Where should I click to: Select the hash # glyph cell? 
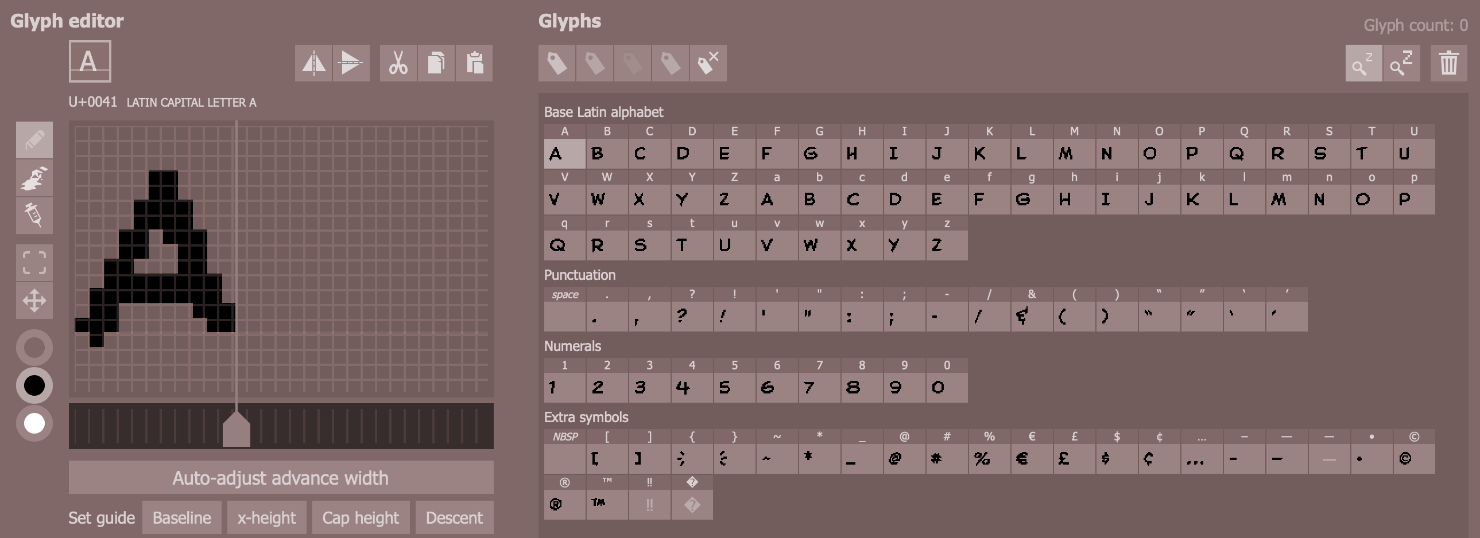point(947,451)
